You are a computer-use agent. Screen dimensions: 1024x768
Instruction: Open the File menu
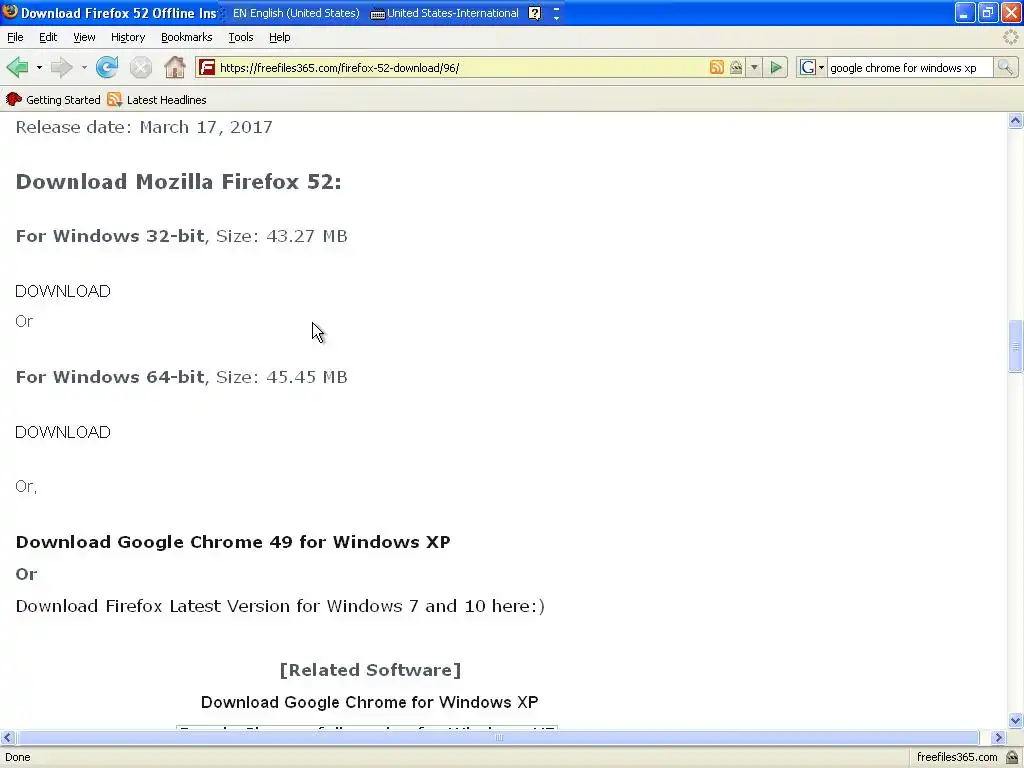[15, 37]
